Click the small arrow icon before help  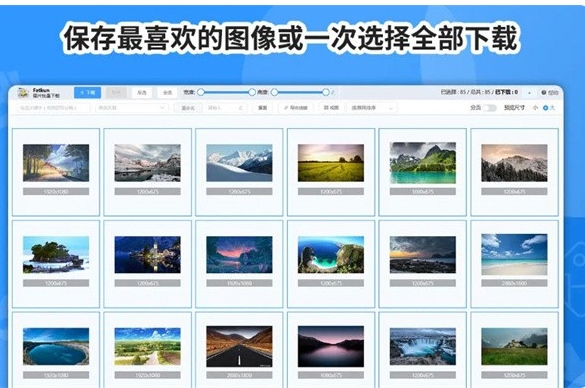point(529,93)
